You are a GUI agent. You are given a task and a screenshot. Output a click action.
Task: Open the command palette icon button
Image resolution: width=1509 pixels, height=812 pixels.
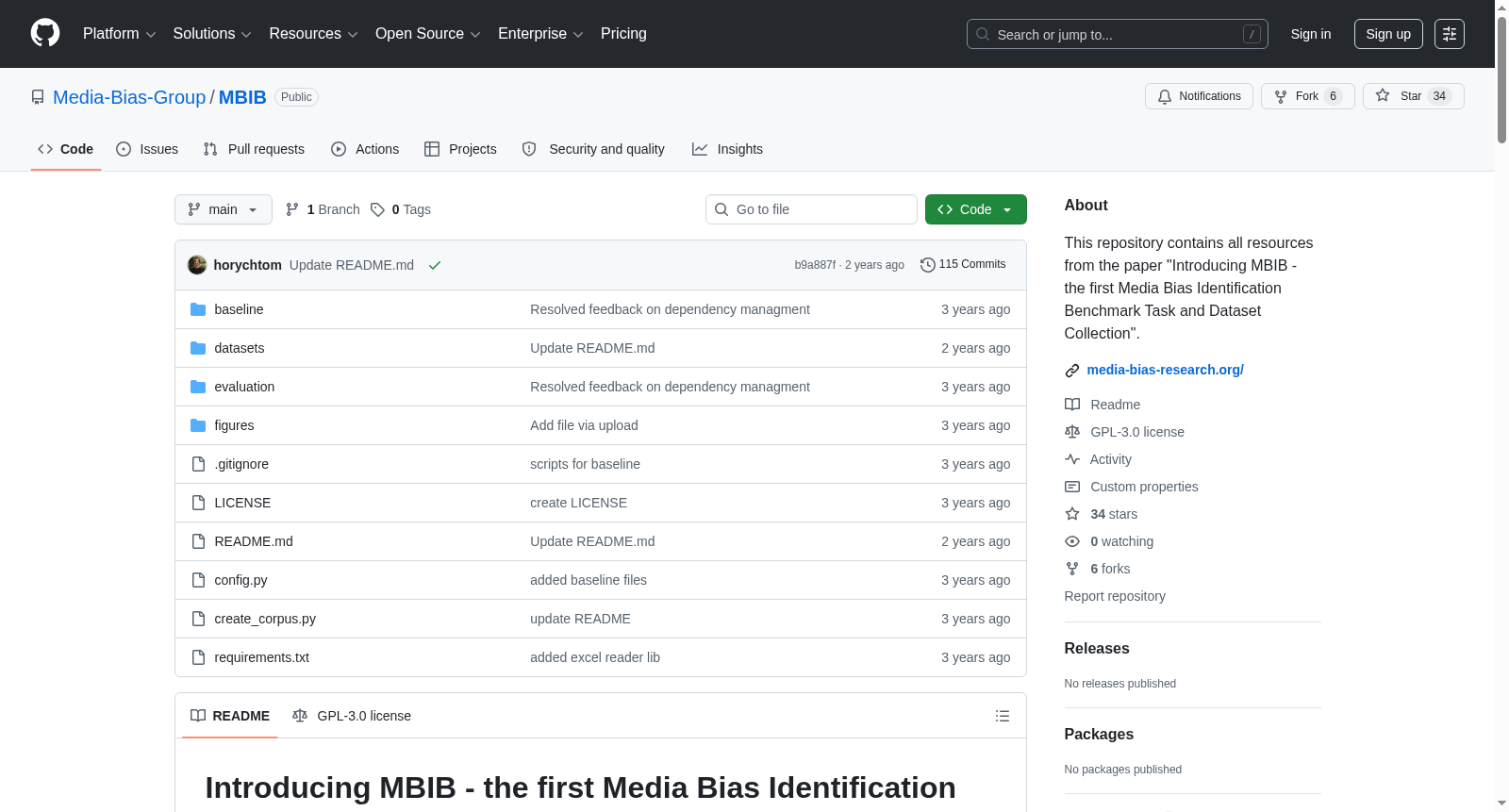tap(1450, 34)
